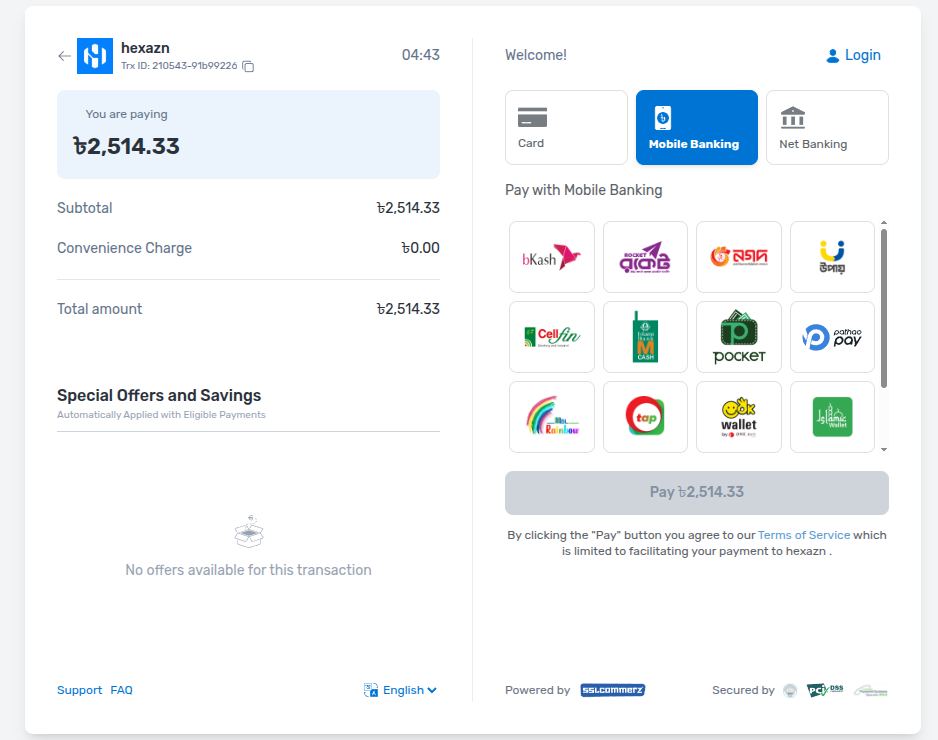The height and width of the screenshot is (740, 938).
Task: Click the 04:43 countdown timer
Action: [421, 55]
